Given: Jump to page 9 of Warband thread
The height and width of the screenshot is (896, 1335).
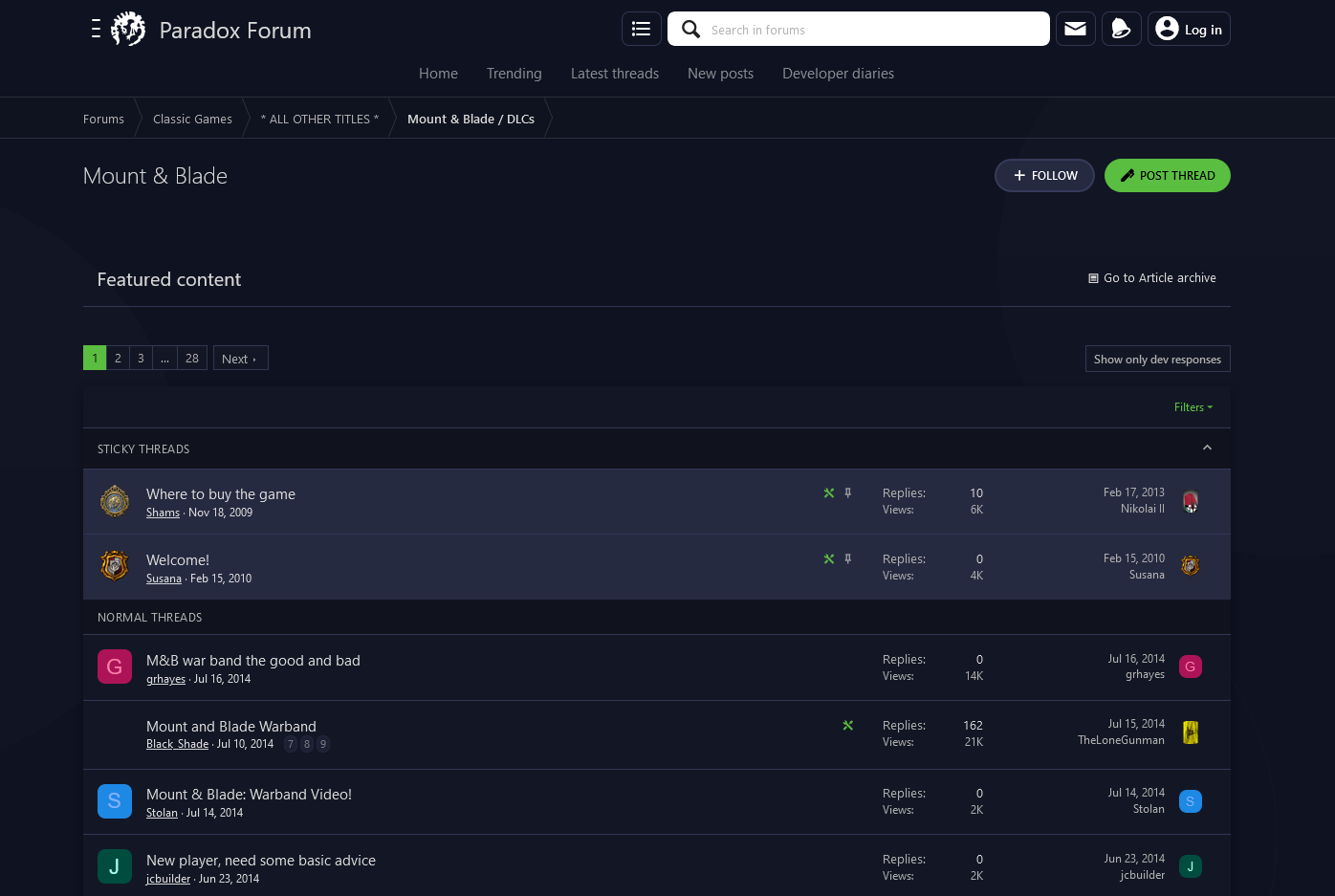Looking at the screenshot, I should point(323,744).
